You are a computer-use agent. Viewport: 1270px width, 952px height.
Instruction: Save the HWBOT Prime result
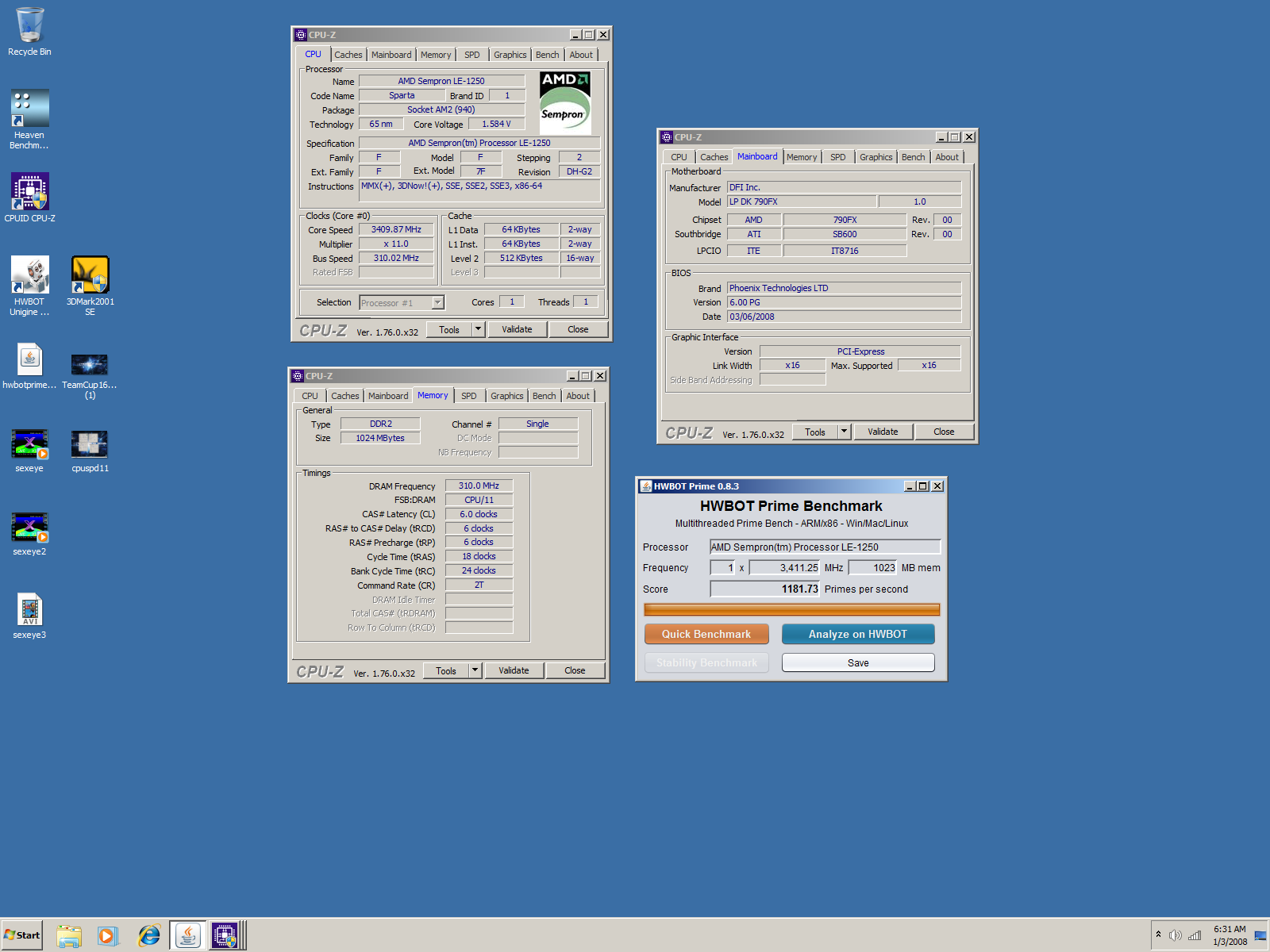tap(858, 662)
